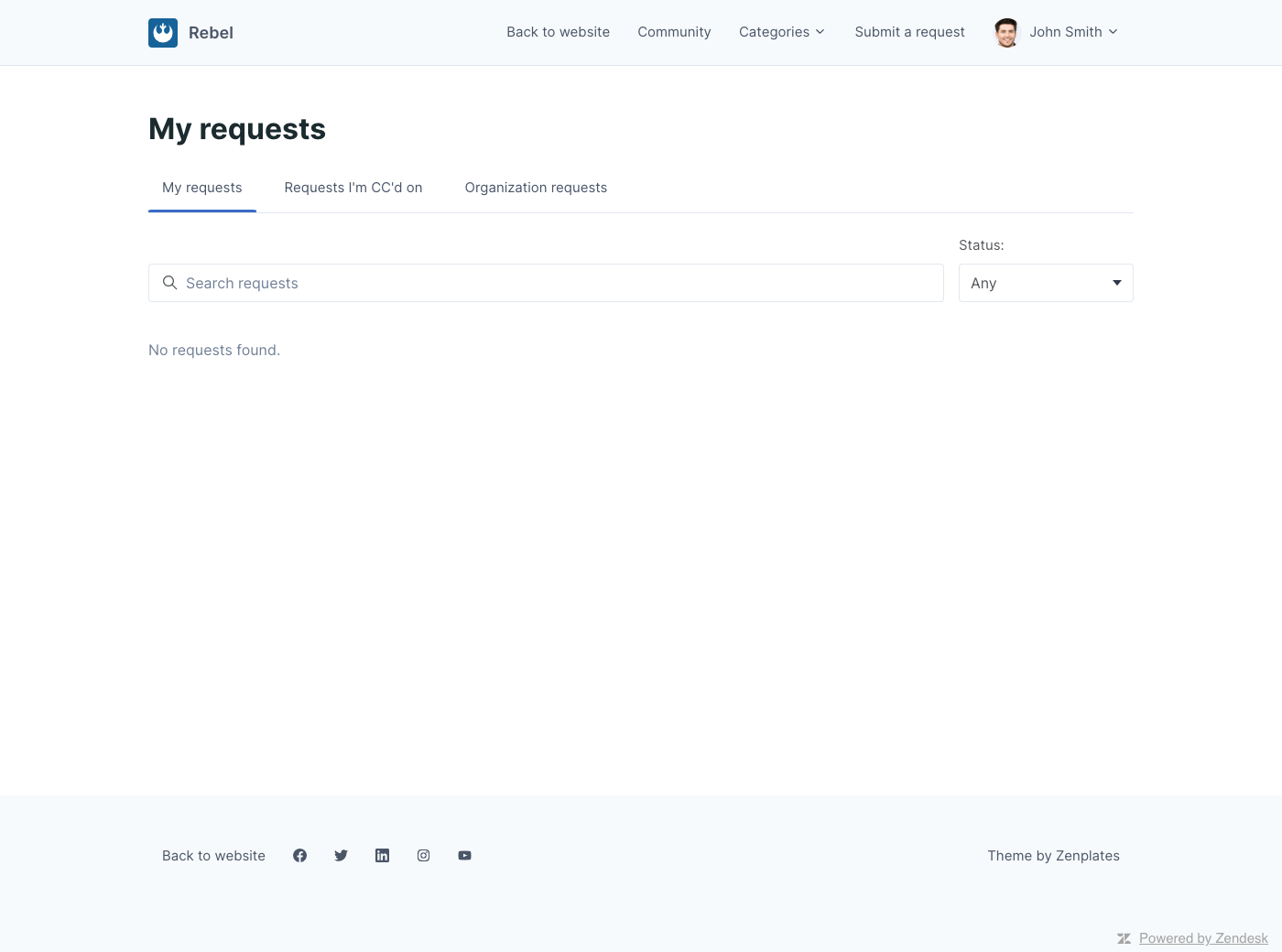This screenshot has height=952, width=1282.
Task: Select the My requests tab
Action: (202, 188)
